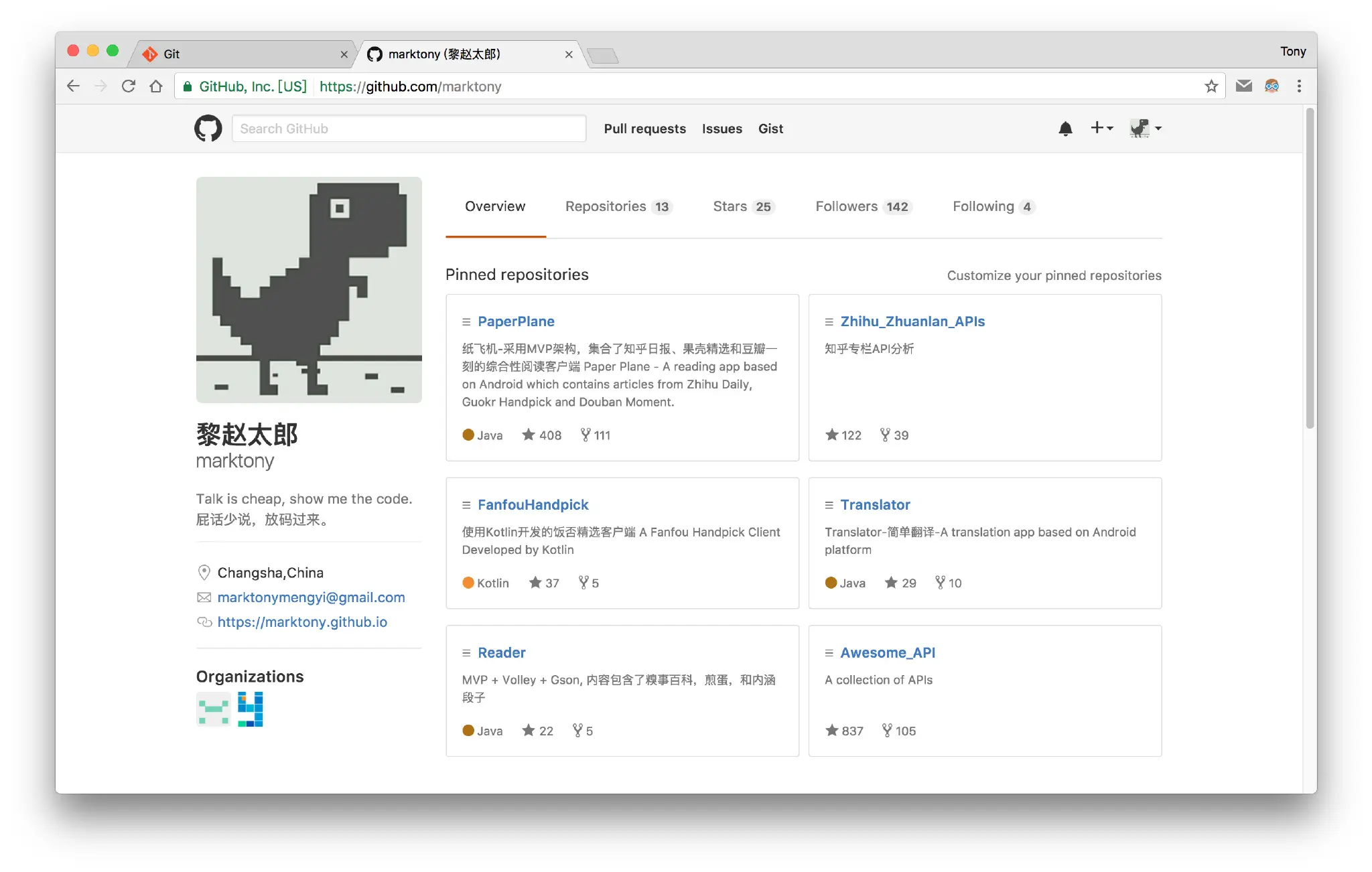This screenshot has height=872, width=1372.
Task: Click the fork icon on Reader card
Action: (577, 730)
